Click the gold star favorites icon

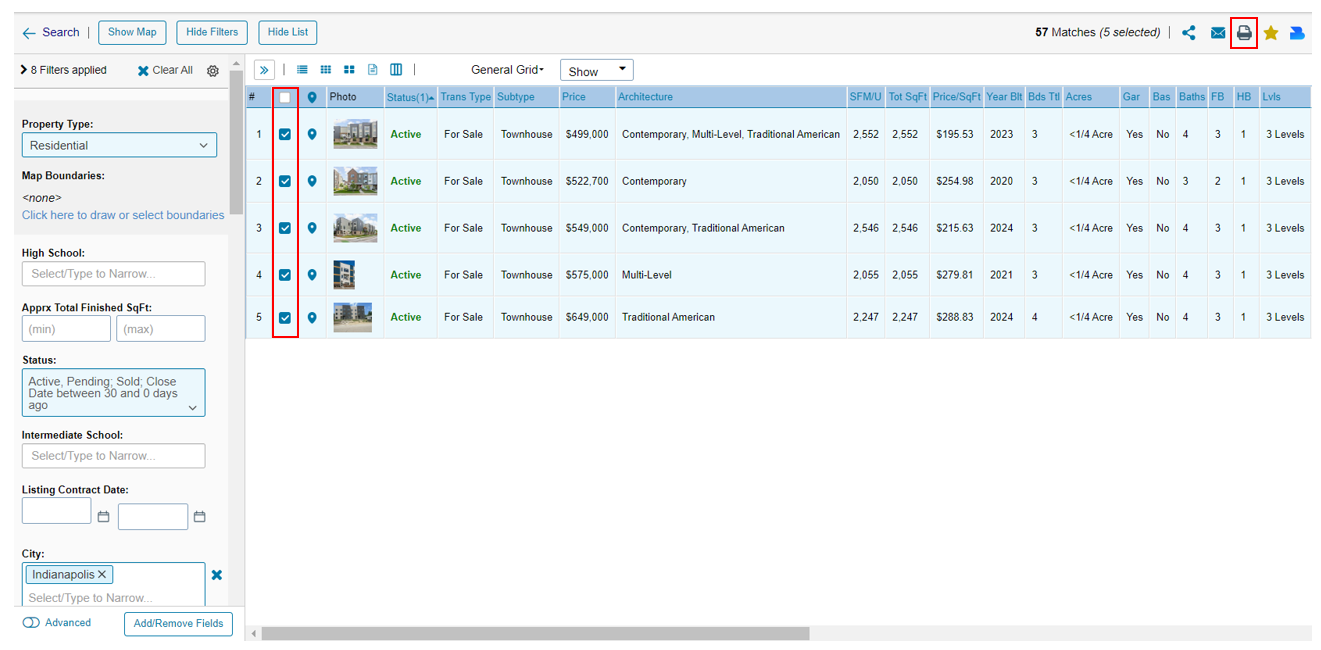1271,33
